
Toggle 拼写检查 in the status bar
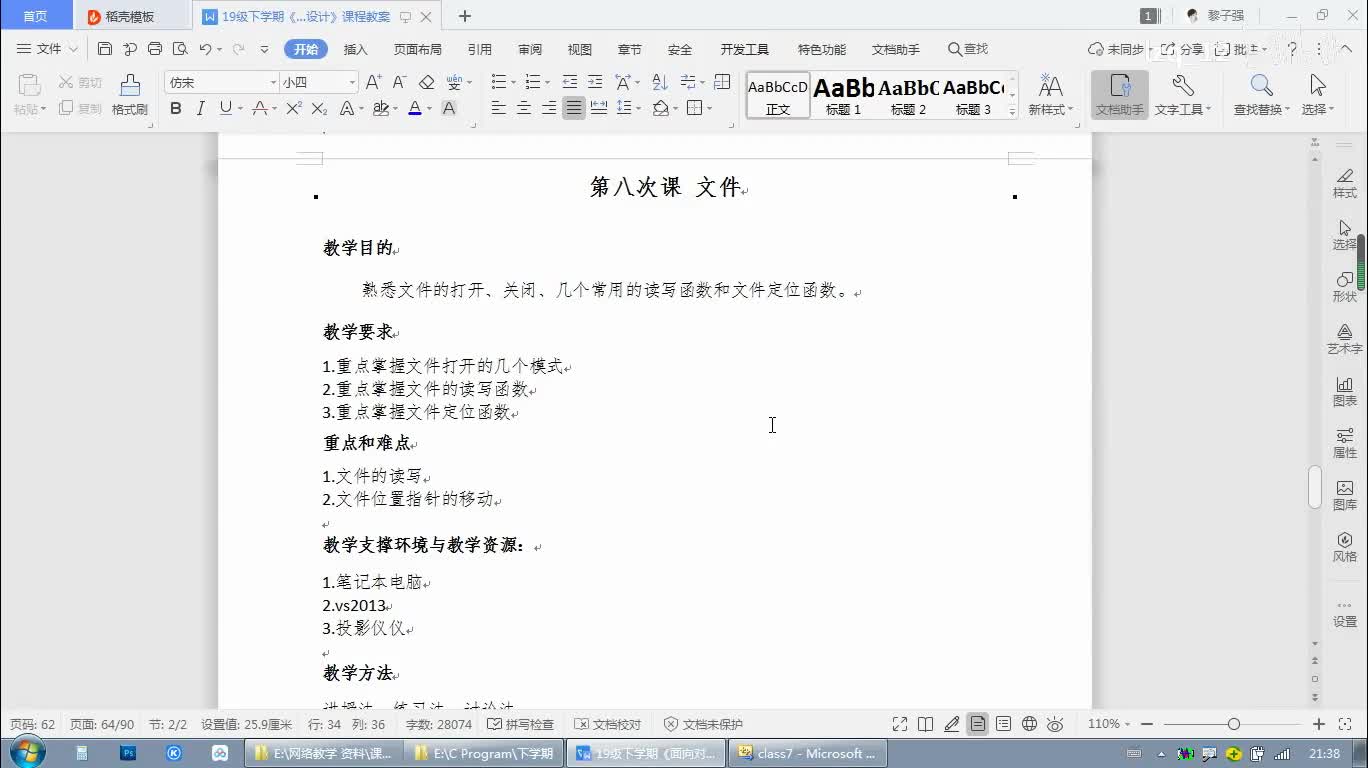[520, 724]
